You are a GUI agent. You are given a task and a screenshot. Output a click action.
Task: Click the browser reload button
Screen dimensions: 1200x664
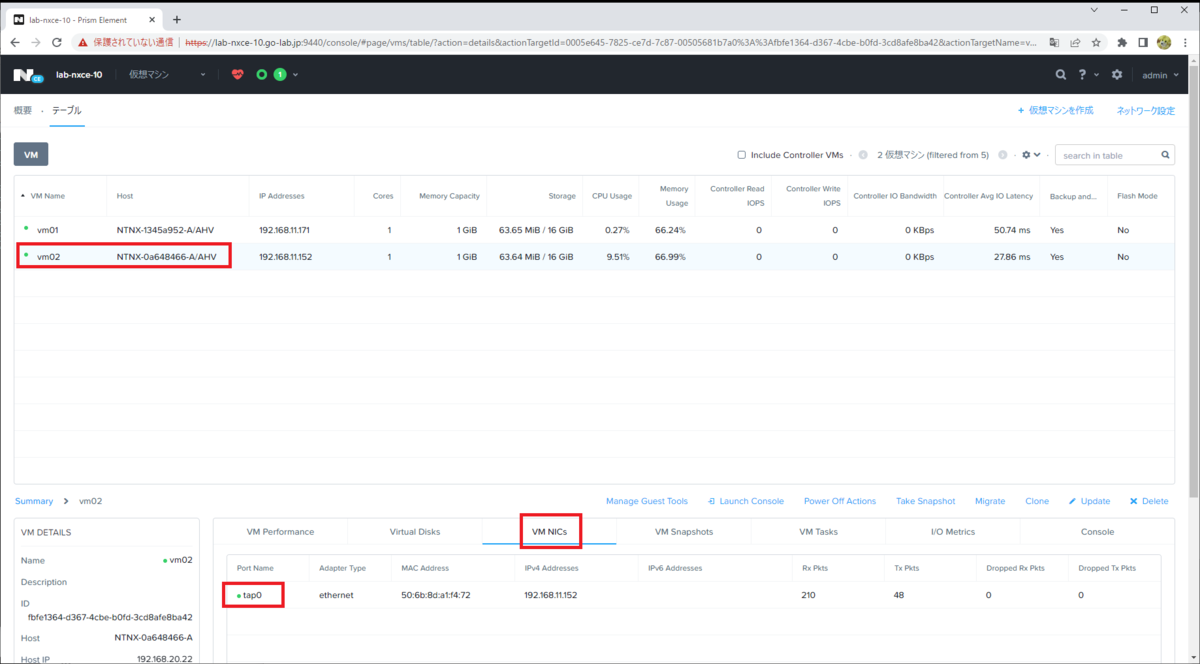tap(56, 42)
